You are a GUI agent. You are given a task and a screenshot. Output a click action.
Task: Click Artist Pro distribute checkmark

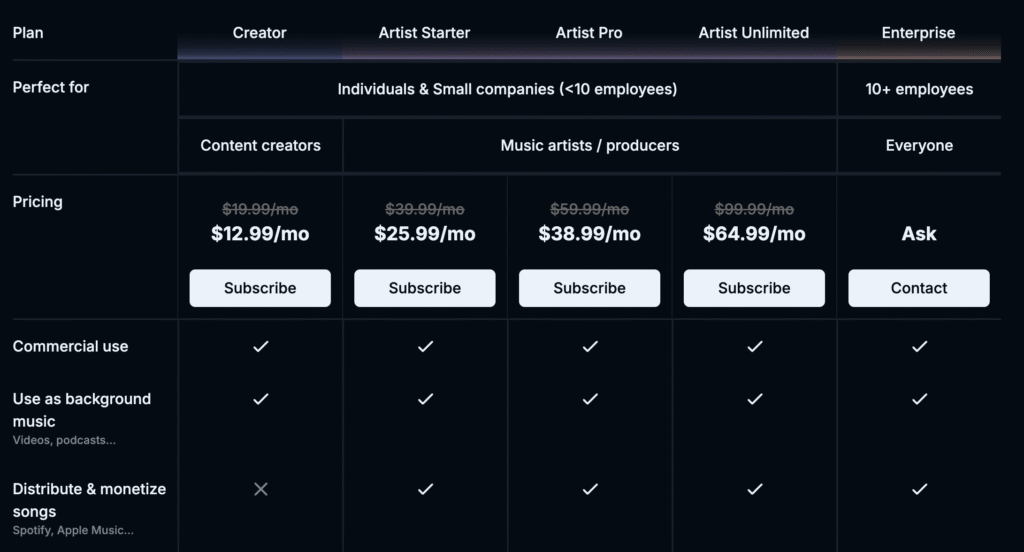(590, 489)
